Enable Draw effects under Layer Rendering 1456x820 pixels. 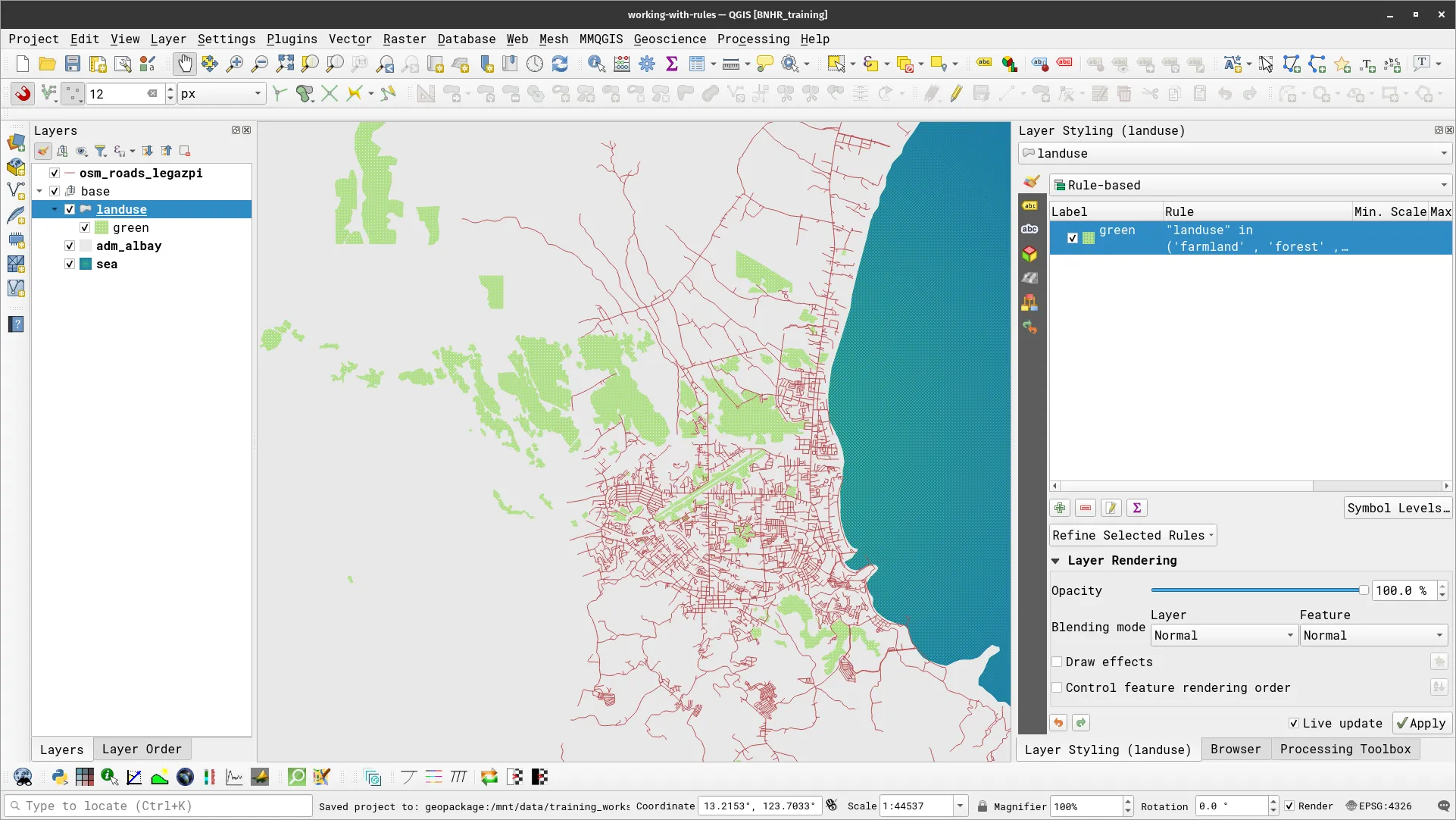(x=1058, y=662)
